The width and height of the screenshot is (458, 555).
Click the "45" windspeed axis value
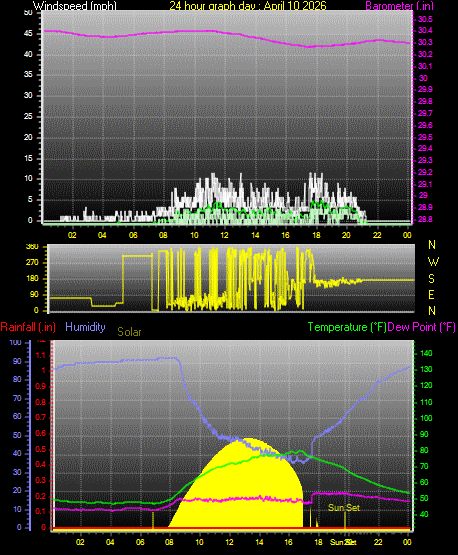(28, 34)
